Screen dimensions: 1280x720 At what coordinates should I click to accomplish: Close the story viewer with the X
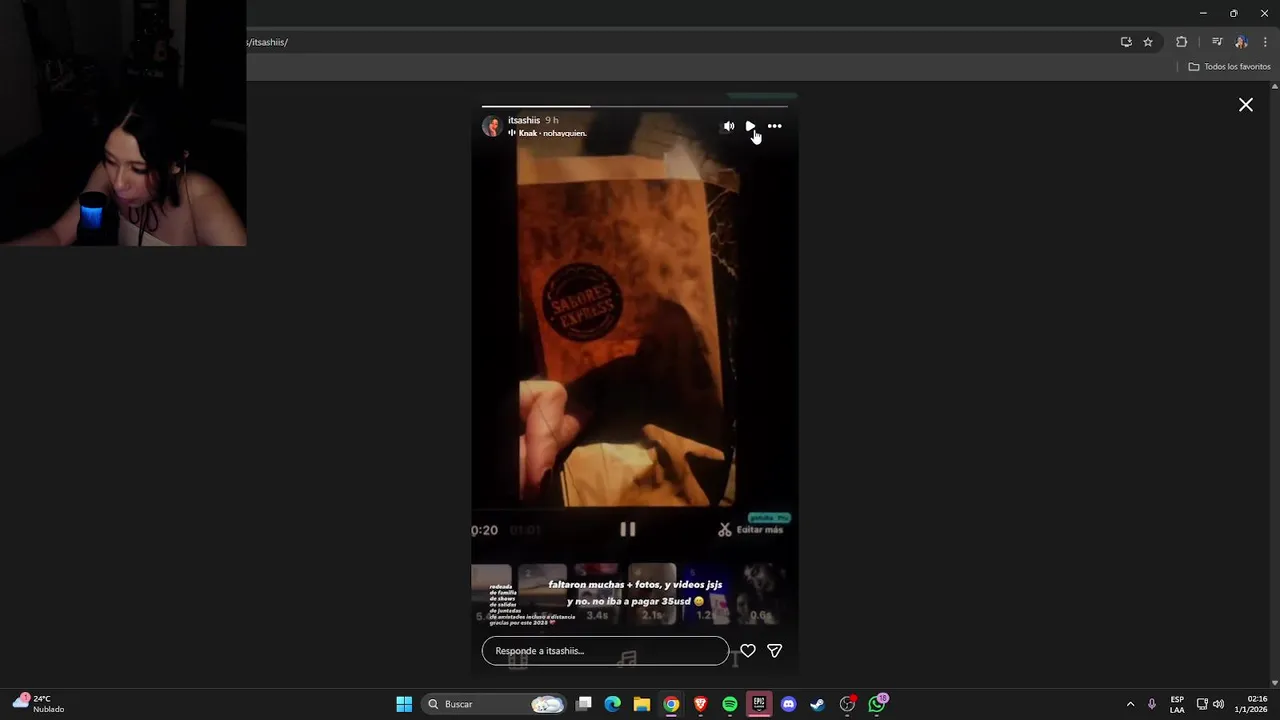point(1246,105)
